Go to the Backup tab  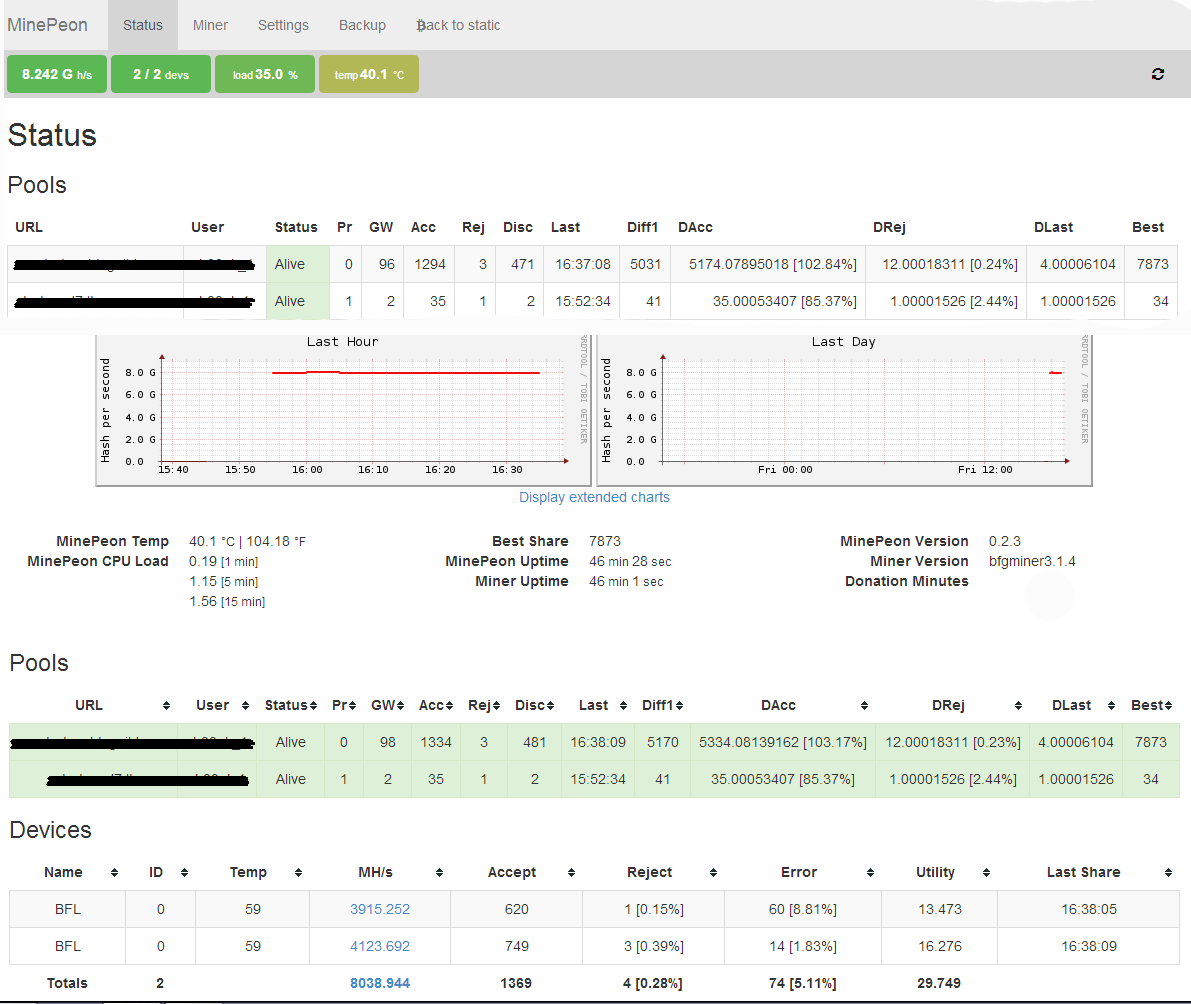click(362, 25)
